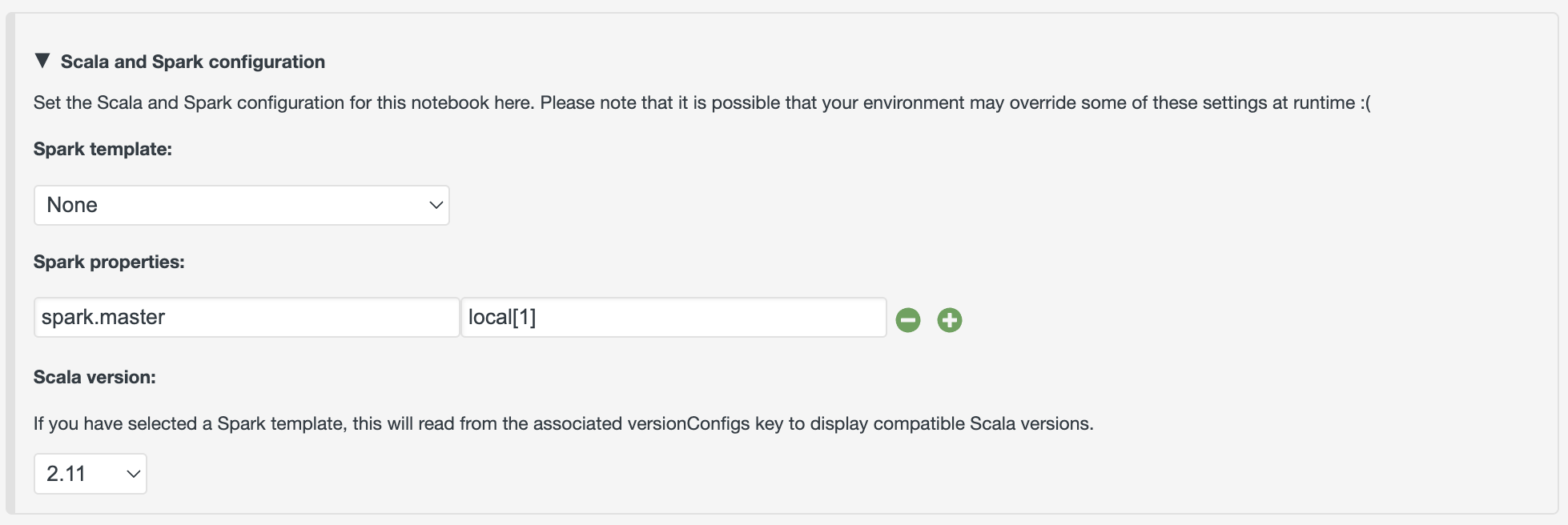Click the Scala version label text
This screenshot has width=1568, height=525.
click(x=94, y=376)
